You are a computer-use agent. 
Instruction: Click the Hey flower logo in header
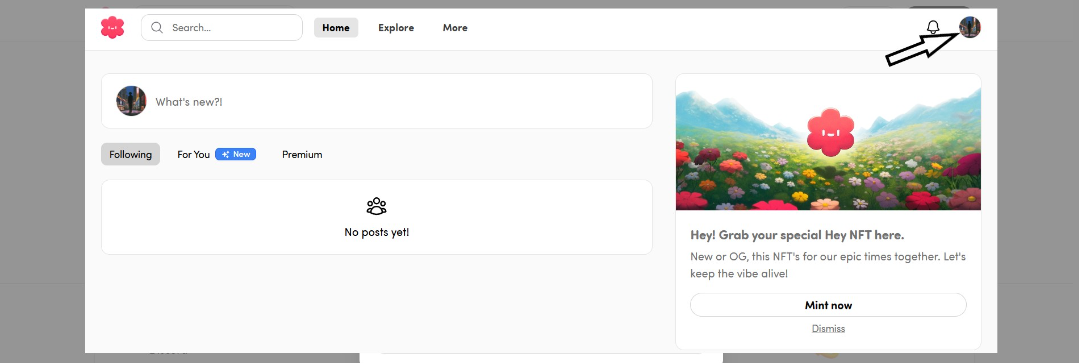[112, 28]
